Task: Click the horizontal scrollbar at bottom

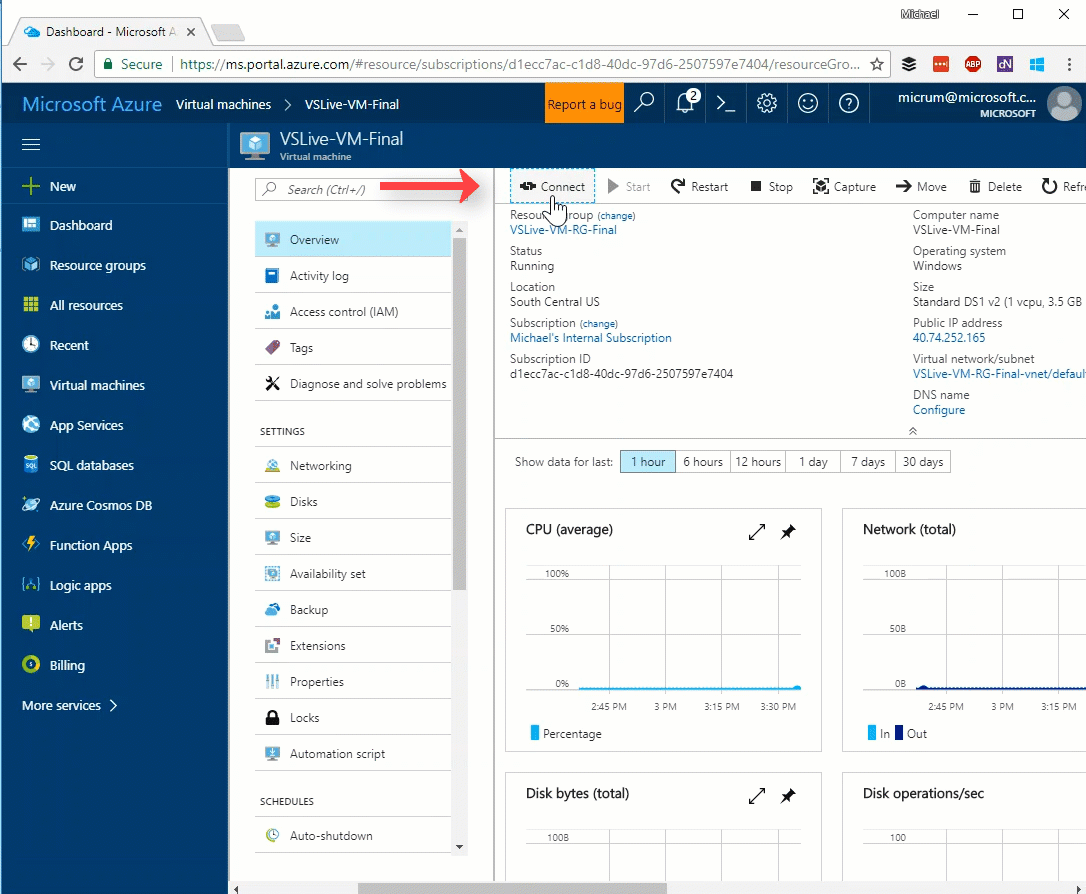Action: pos(512,887)
